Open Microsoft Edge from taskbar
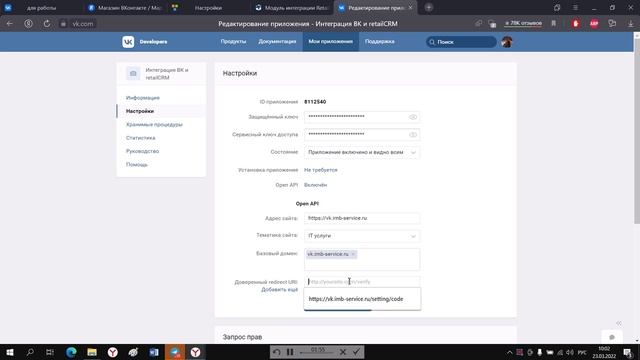Viewport: 640px width, 360px height. (x=71, y=352)
